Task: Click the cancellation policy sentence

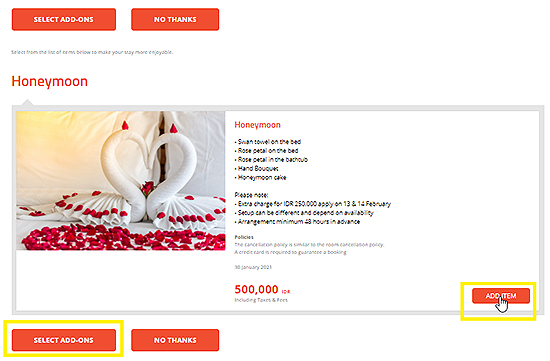Action: pos(309,245)
